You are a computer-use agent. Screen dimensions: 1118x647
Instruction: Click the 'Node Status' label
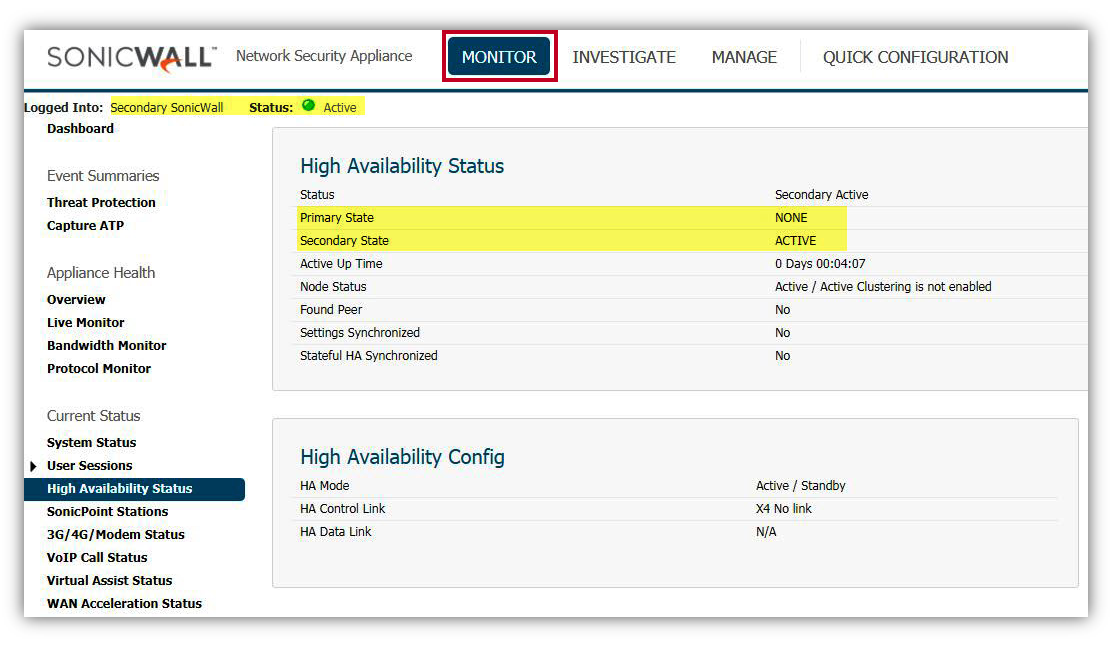tap(333, 287)
